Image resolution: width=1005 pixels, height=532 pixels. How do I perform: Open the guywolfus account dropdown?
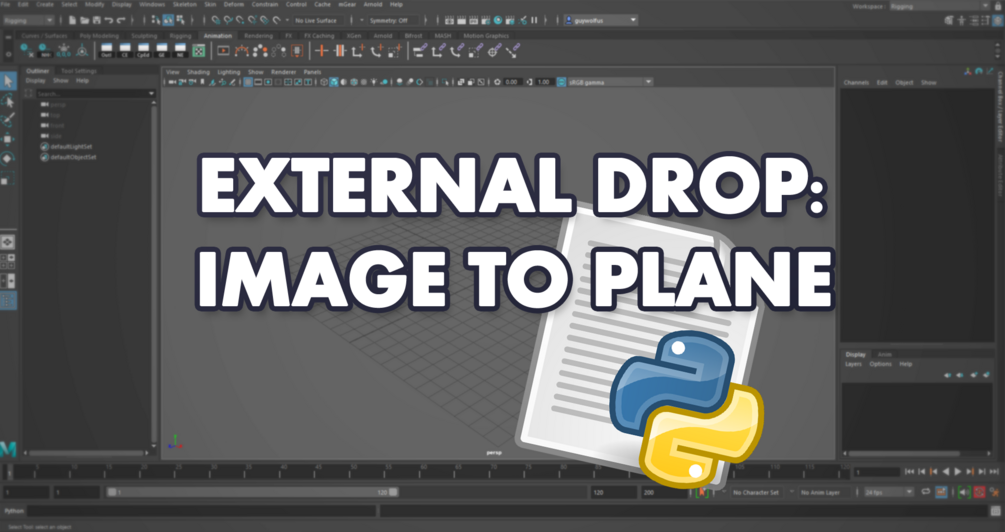pos(601,21)
